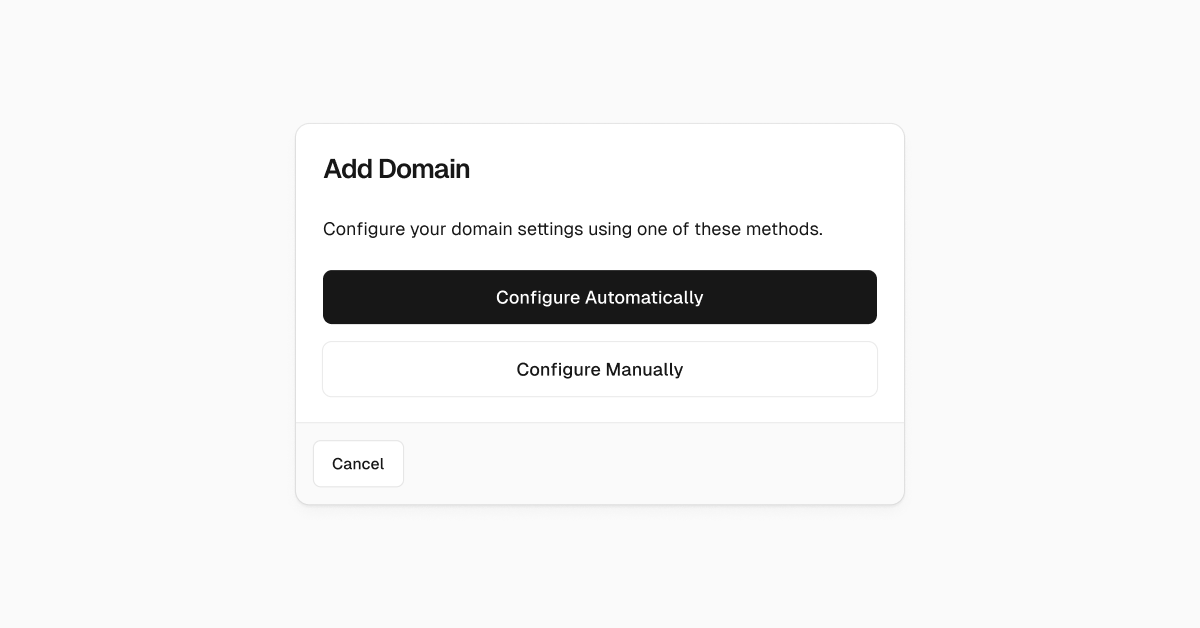This screenshot has height=628, width=1200.
Task: Pick the white Configure Manually button
Action: click(x=600, y=369)
